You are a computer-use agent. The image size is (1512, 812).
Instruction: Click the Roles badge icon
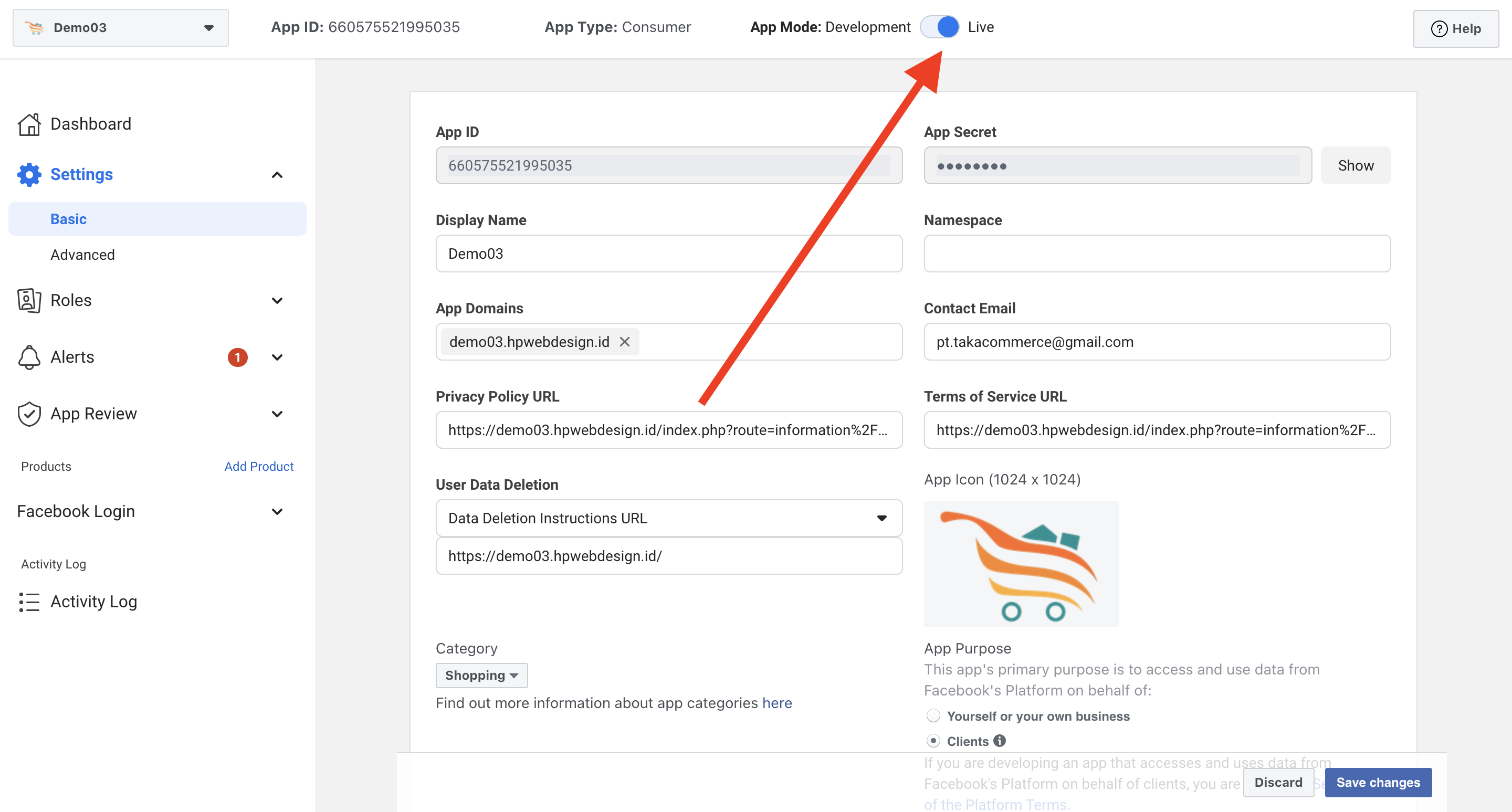[29, 300]
